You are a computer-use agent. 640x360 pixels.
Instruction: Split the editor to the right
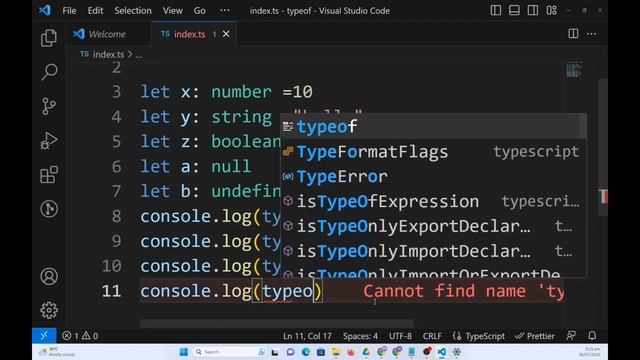coord(573,33)
